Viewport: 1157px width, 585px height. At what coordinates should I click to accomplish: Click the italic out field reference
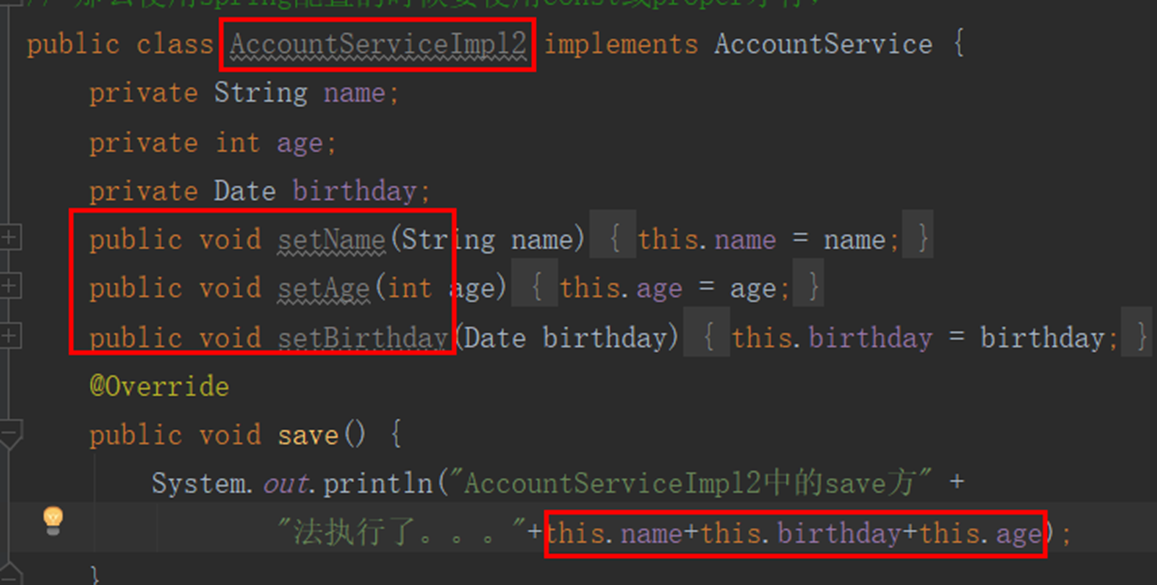285,484
